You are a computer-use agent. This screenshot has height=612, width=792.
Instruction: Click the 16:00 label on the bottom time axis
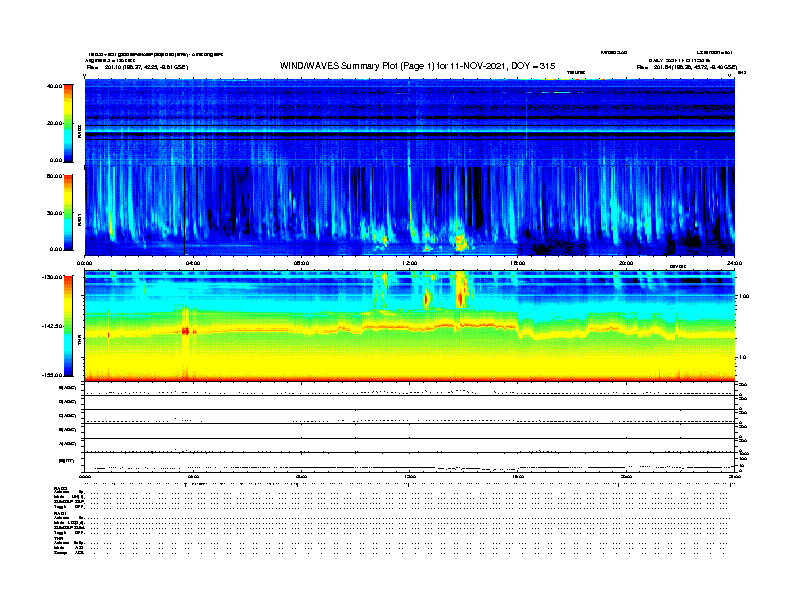click(x=518, y=477)
